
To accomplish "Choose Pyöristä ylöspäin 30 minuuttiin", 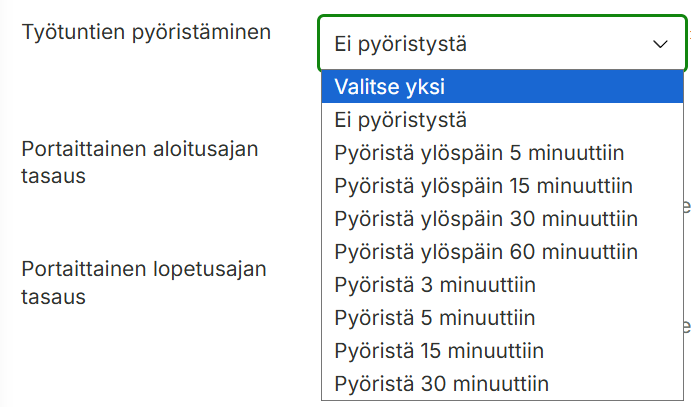I will 502,218.
